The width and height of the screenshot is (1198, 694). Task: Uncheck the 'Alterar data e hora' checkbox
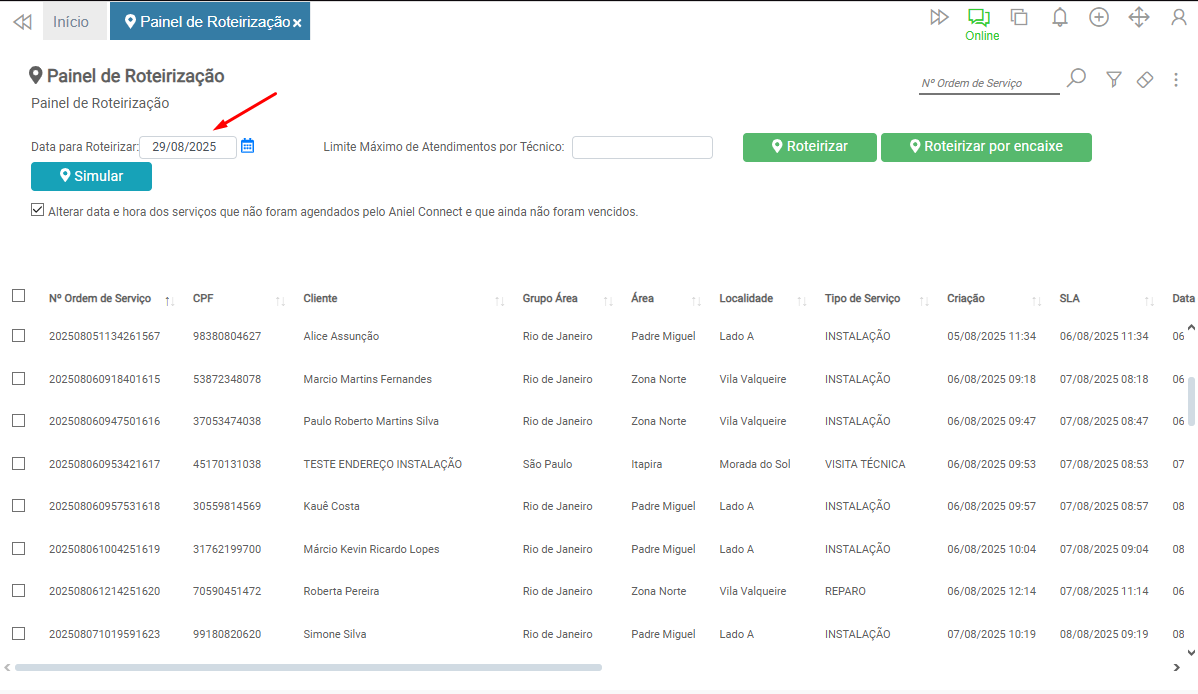click(38, 211)
